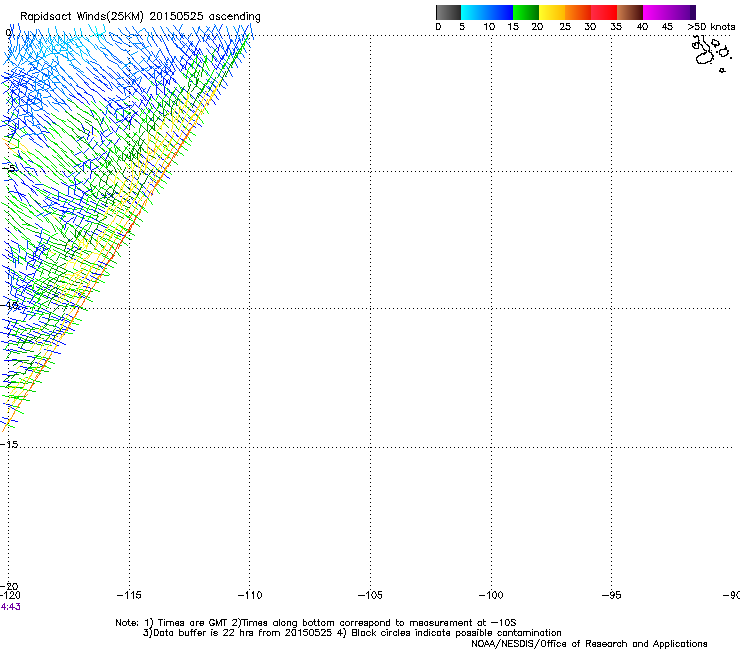Click the -5 latitude axis label
The height and width of the screenshot is (650, 740).
point(8,168)
